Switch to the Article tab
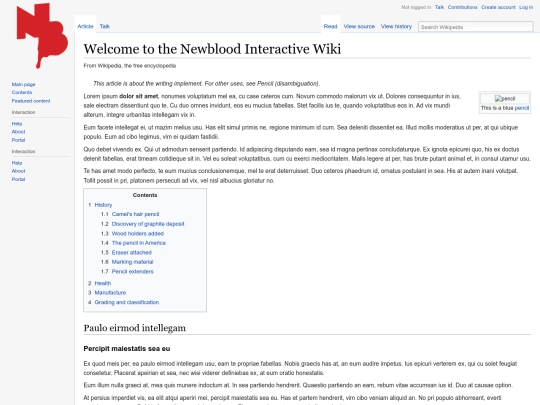 pyautogui.click(x=85, y=26)
